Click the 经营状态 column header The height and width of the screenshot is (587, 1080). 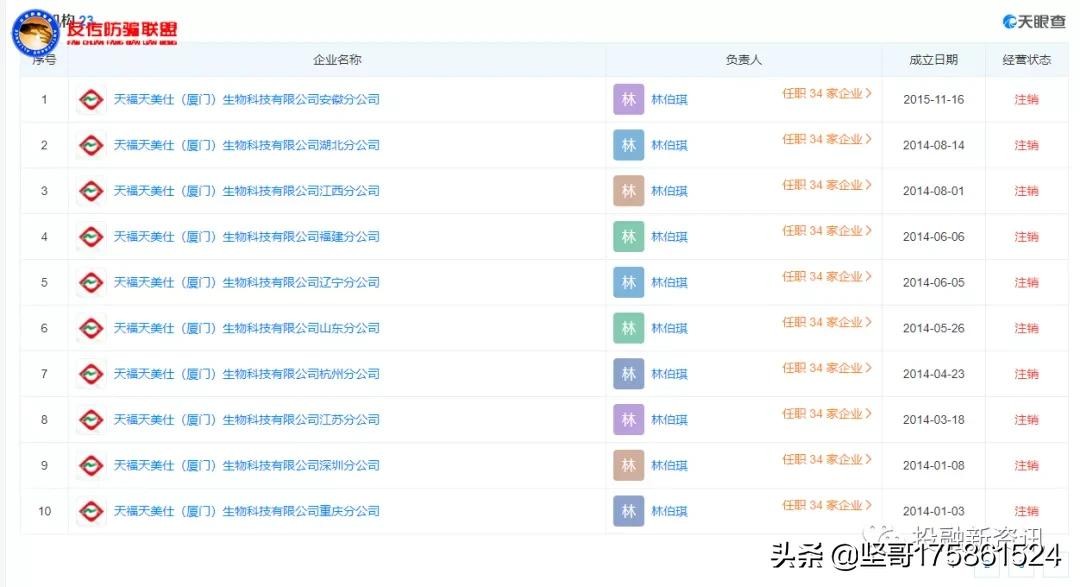(1026, 60)
